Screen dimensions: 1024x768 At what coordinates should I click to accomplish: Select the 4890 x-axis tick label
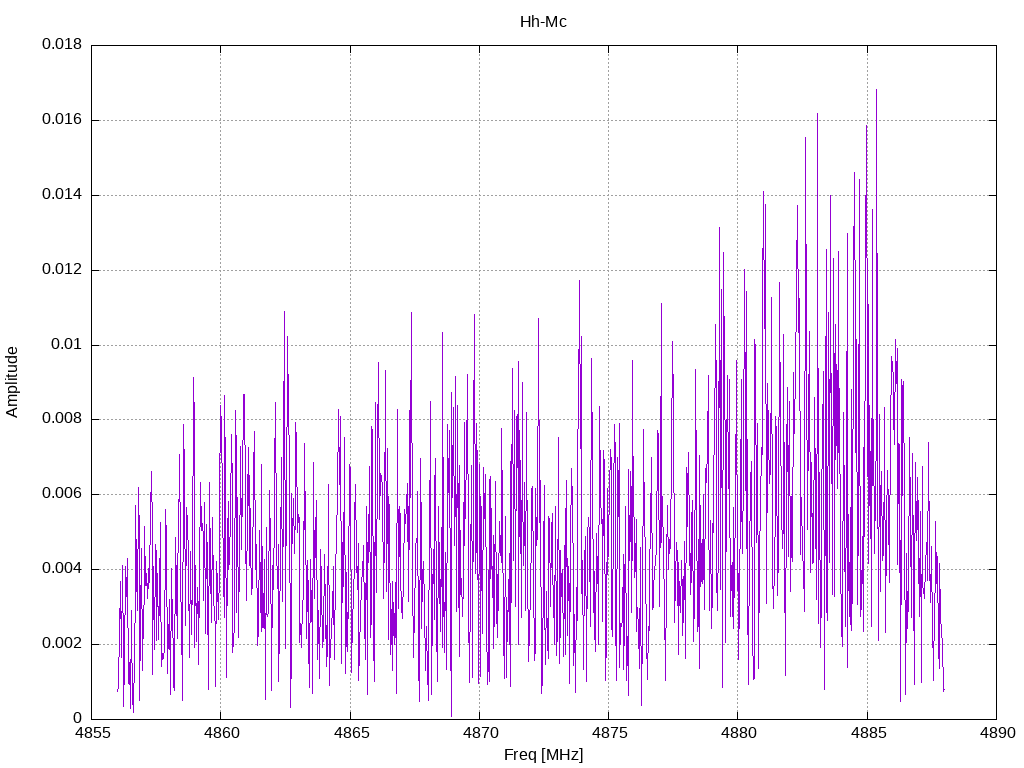click(996, 735)
